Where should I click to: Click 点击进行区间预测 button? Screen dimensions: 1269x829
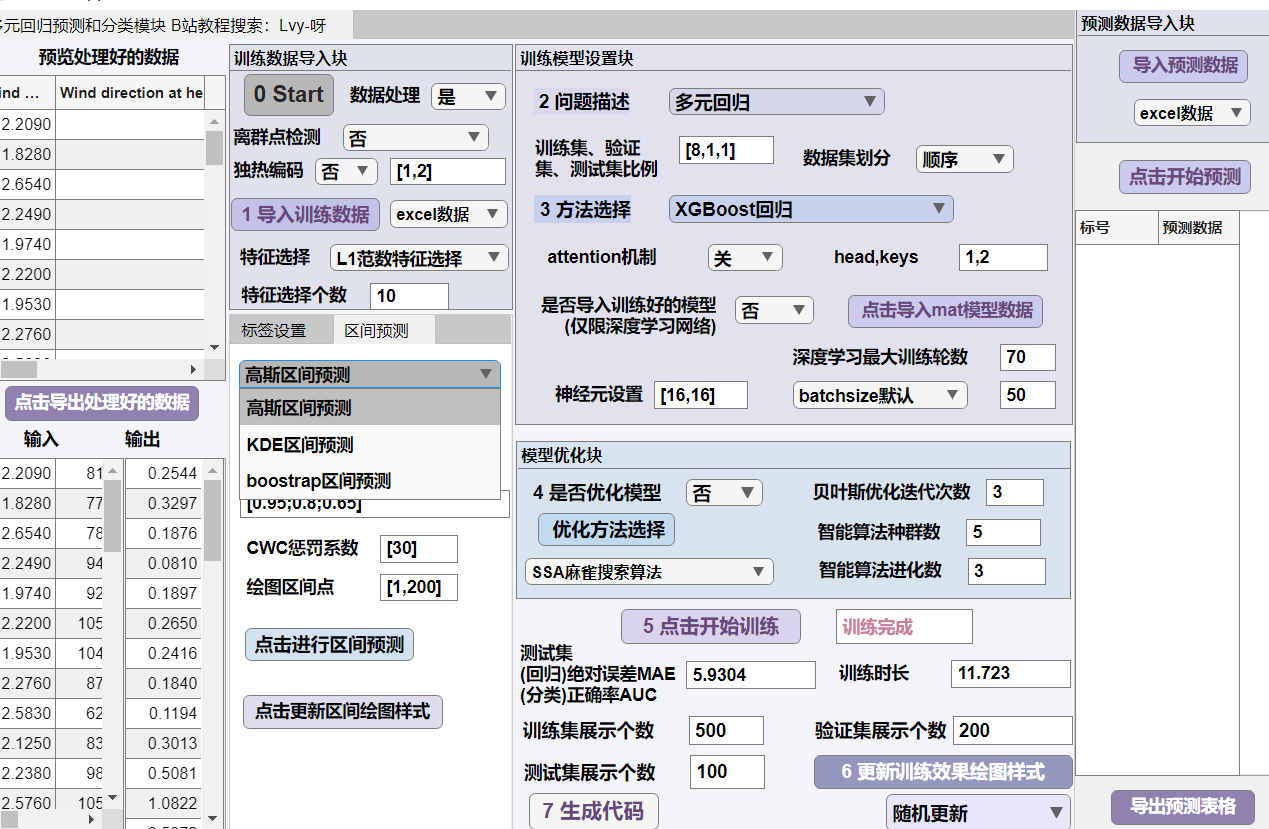click(x=329, y=645)
